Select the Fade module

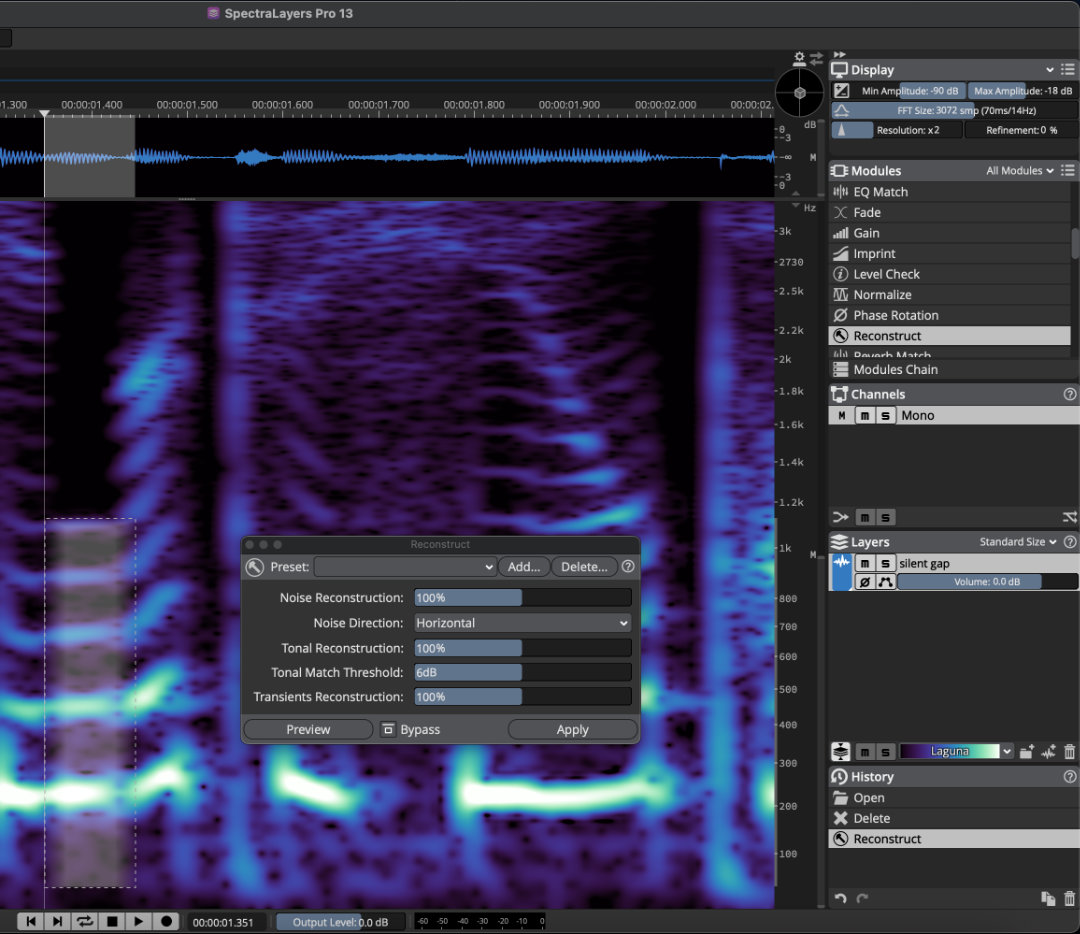click(950, 213)
